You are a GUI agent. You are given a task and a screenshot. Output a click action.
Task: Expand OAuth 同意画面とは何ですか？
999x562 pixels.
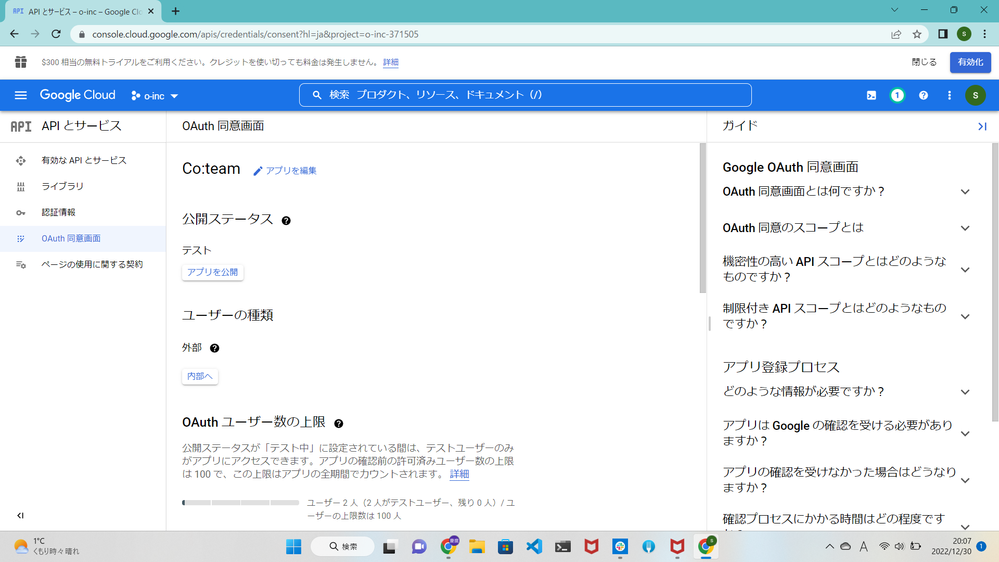[846, 192]
